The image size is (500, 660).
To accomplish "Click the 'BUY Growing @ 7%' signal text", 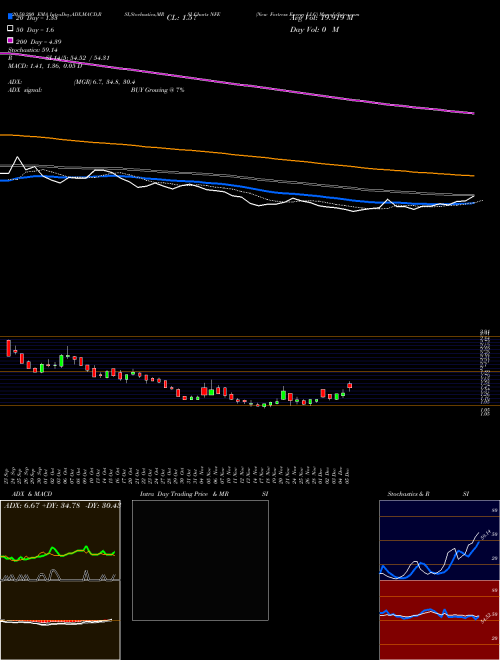I will pyautogui.click(x=157, y=90).
